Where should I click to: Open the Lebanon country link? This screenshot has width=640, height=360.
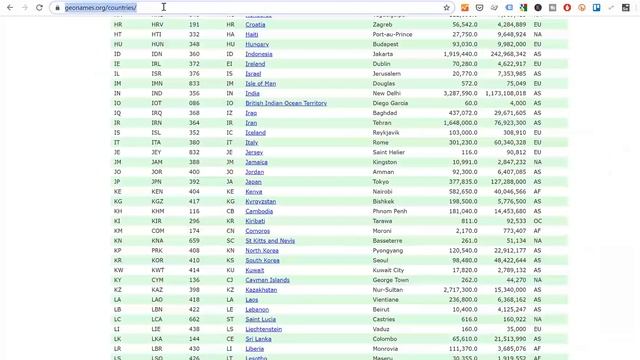point(257,309)
